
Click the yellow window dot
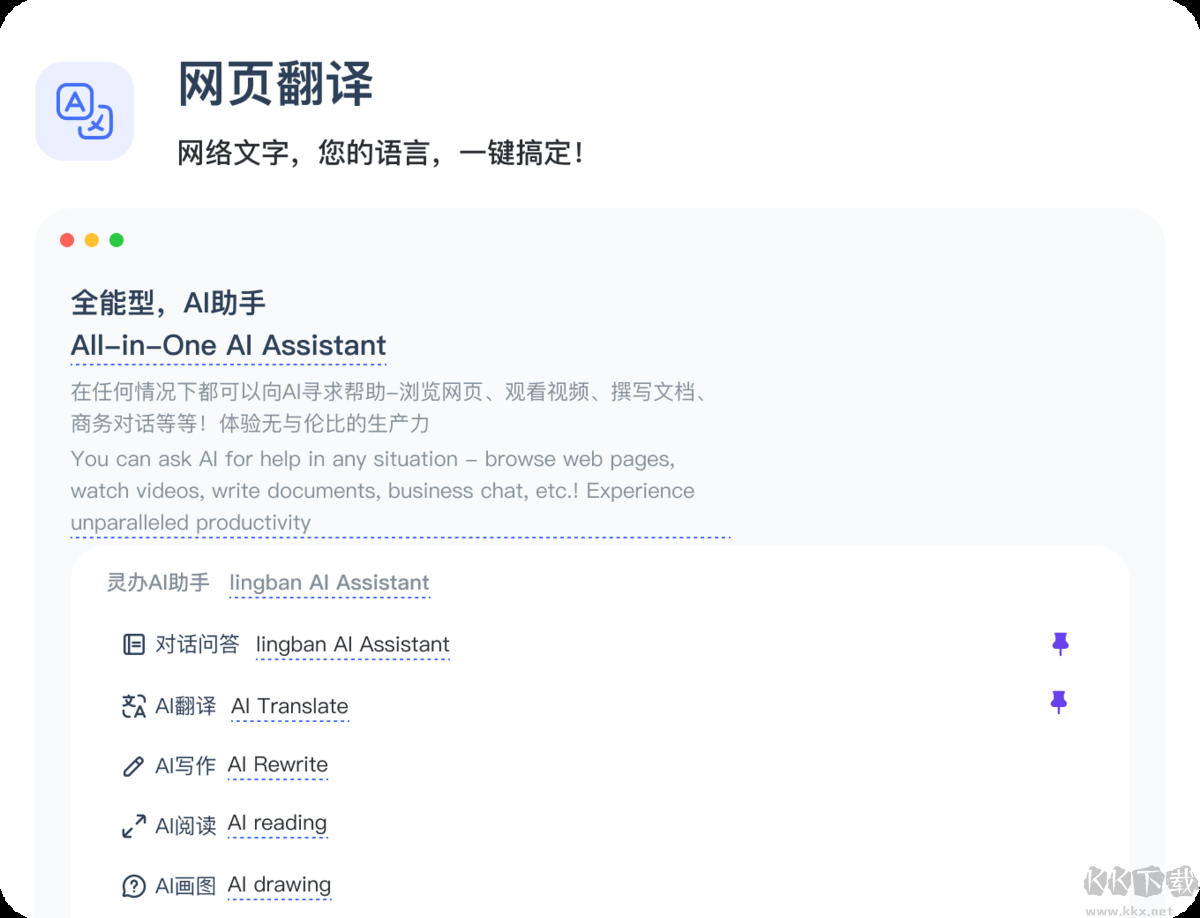(x=91, y=240)
